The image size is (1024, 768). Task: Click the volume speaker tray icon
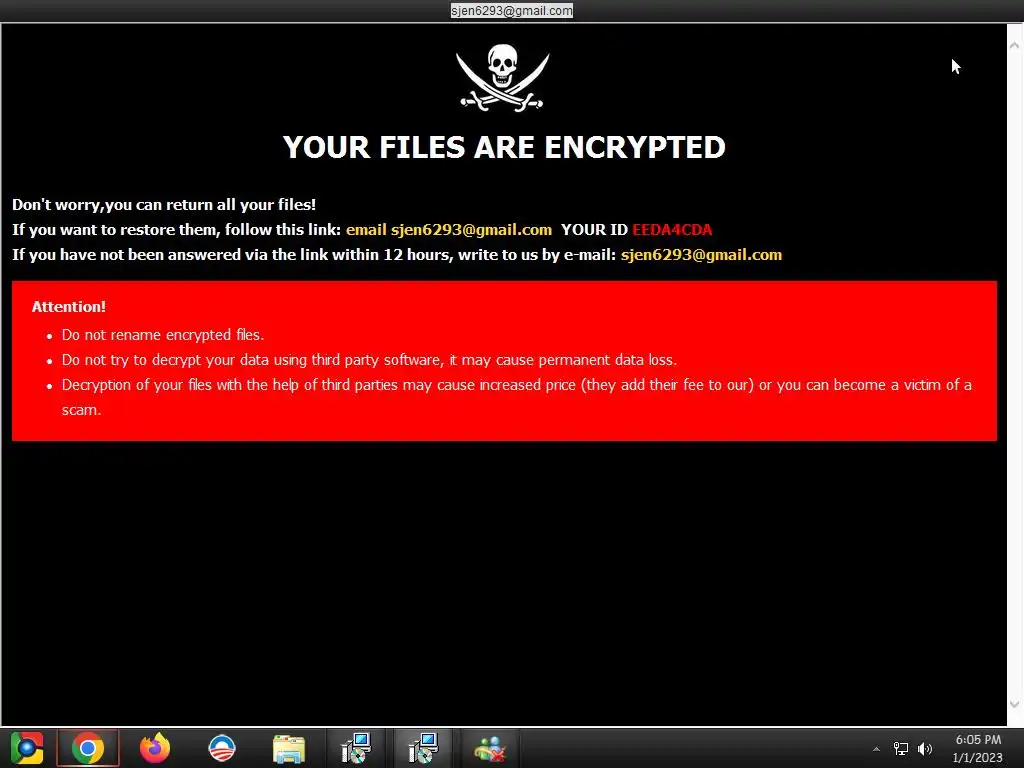[x=925, y=748]
